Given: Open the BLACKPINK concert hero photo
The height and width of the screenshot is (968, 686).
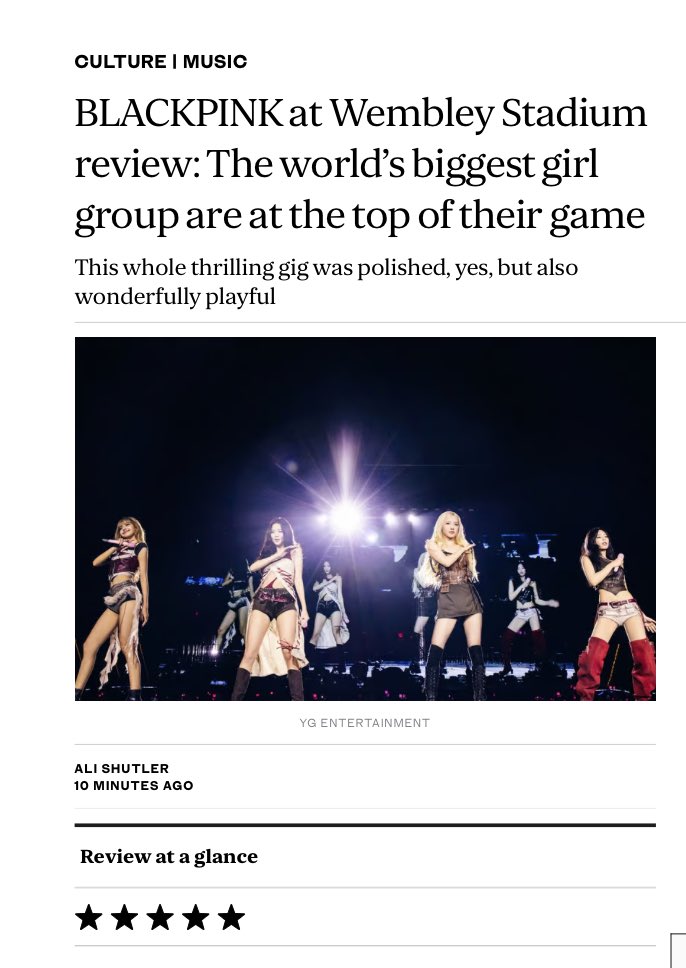Looking at the screenshot, I should tap(365, 519).
